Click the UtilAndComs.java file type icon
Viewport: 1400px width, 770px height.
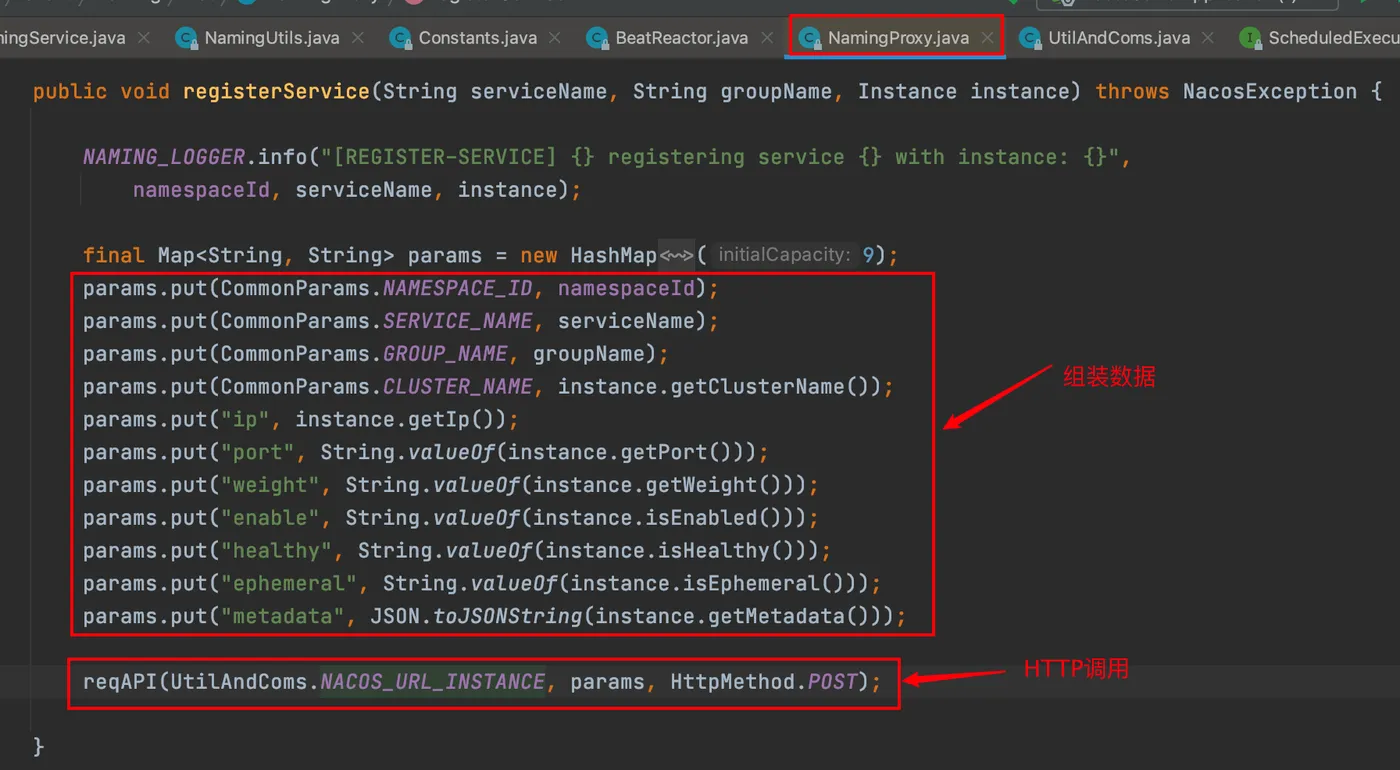pos(1030,39)
